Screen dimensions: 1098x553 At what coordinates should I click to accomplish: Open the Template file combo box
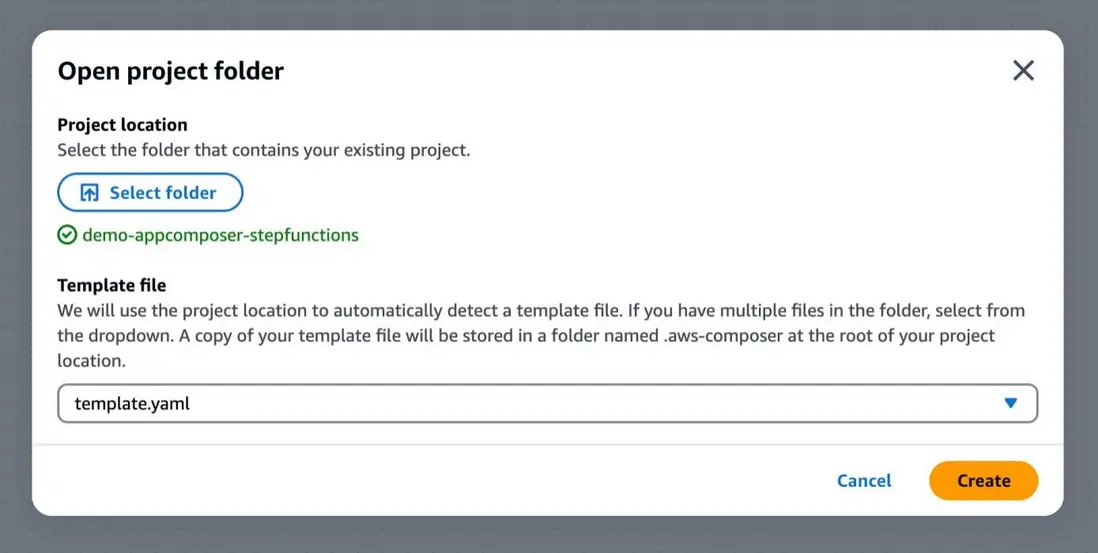pos(547,404)
